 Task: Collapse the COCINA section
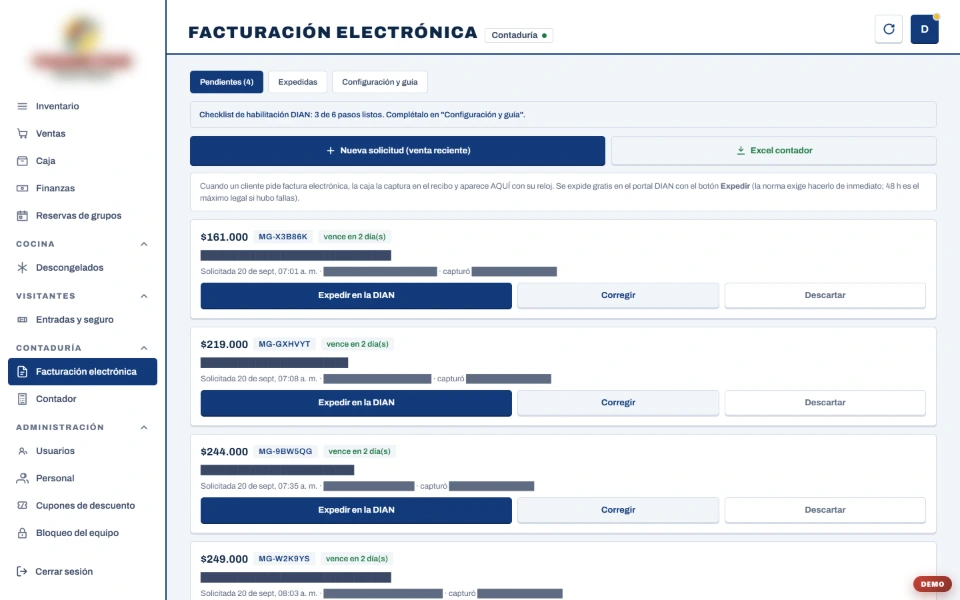[x=144, y=244]
